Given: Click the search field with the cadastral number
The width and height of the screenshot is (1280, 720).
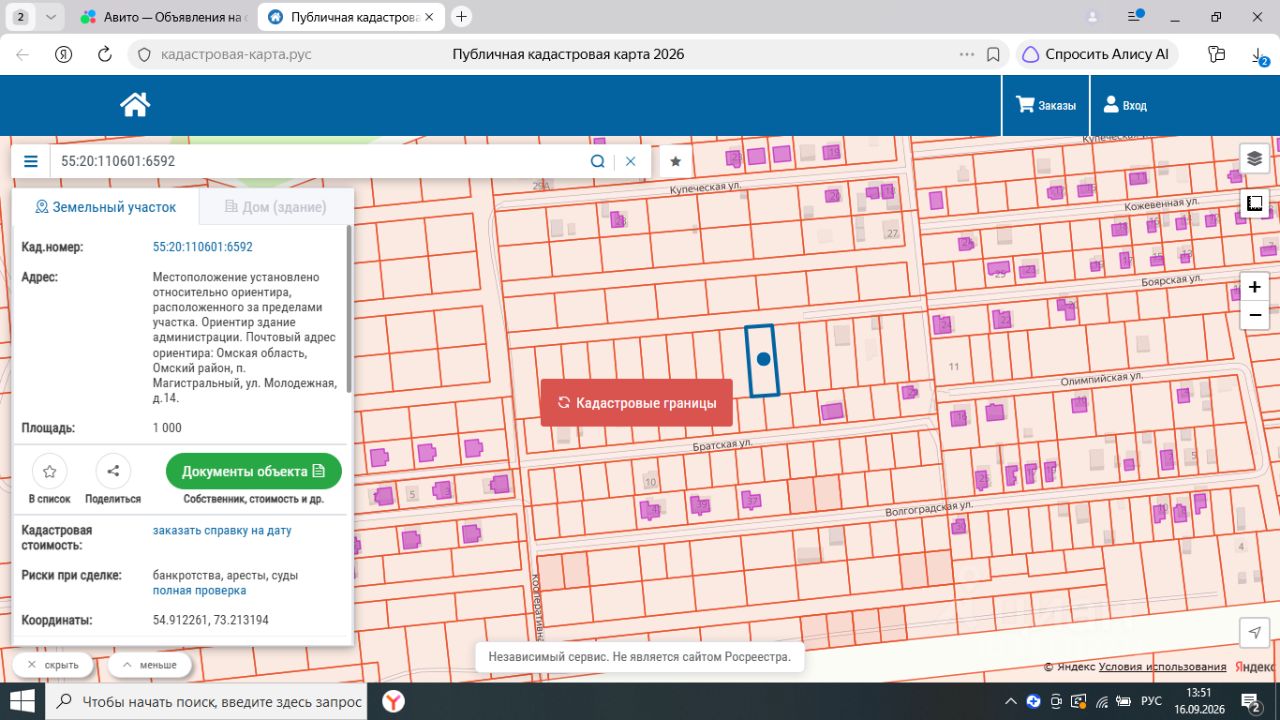Looking at the screenshot, I should (x=320, y=161).
